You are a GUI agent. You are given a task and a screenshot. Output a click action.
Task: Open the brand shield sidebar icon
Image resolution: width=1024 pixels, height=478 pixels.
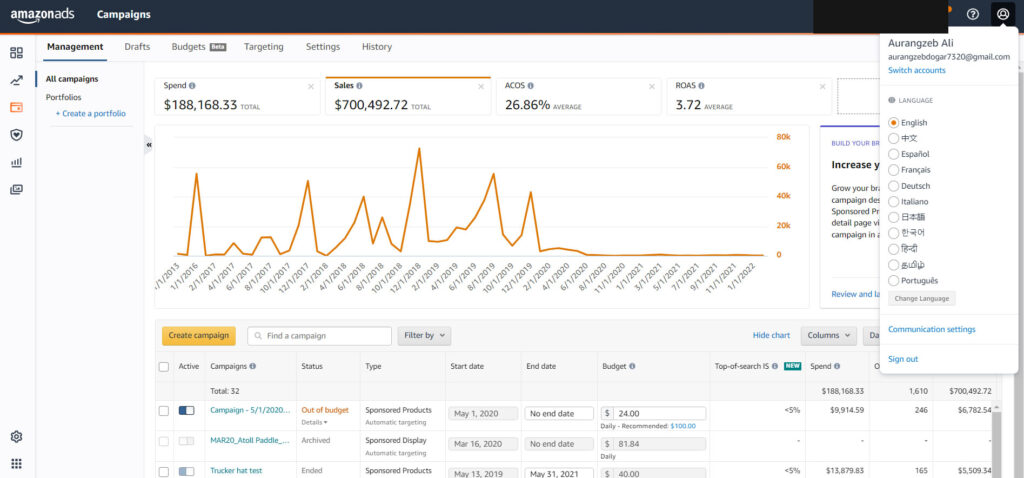tap(16, 134)
